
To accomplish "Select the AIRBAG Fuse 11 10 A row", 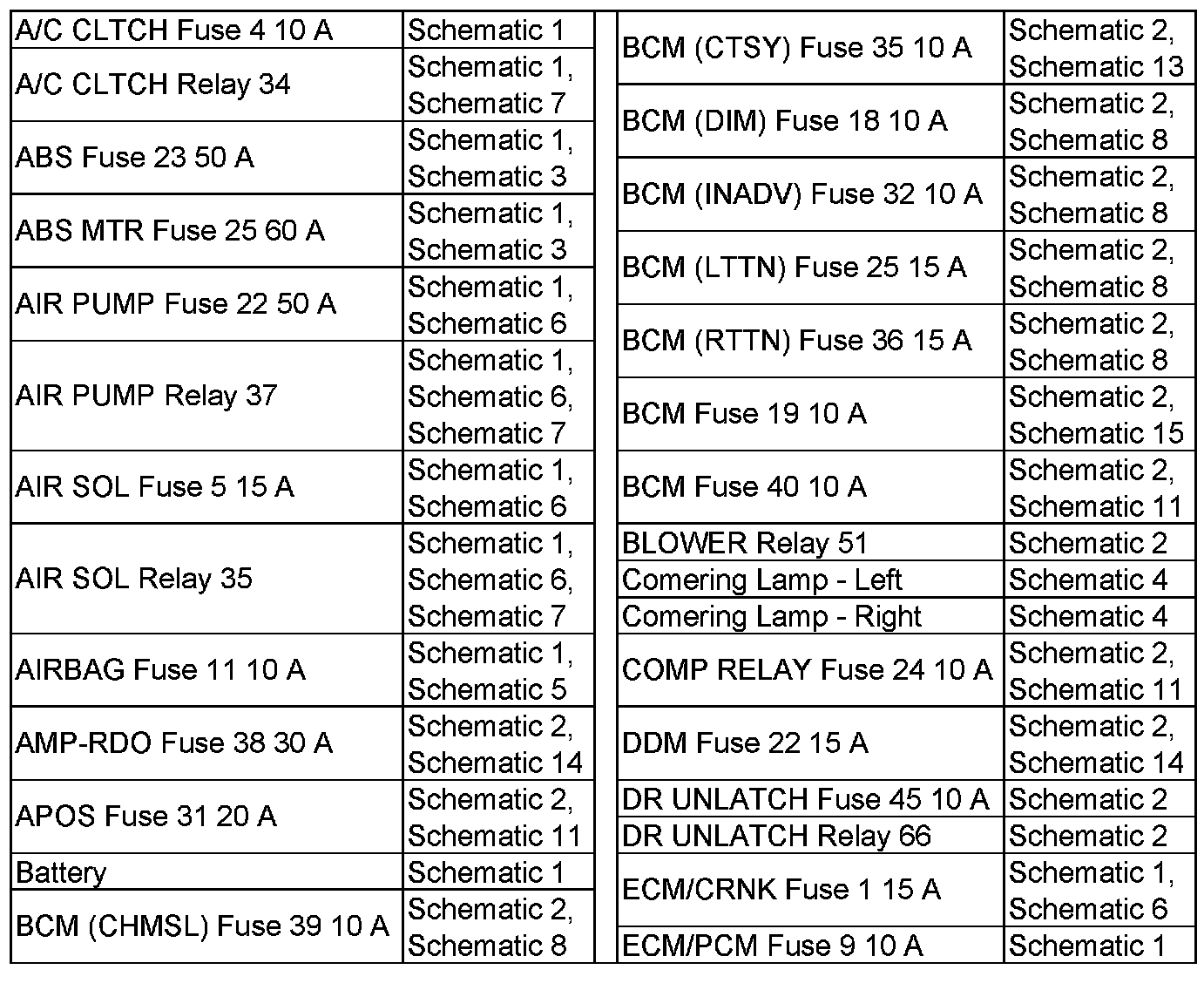I will click(160, 670).
